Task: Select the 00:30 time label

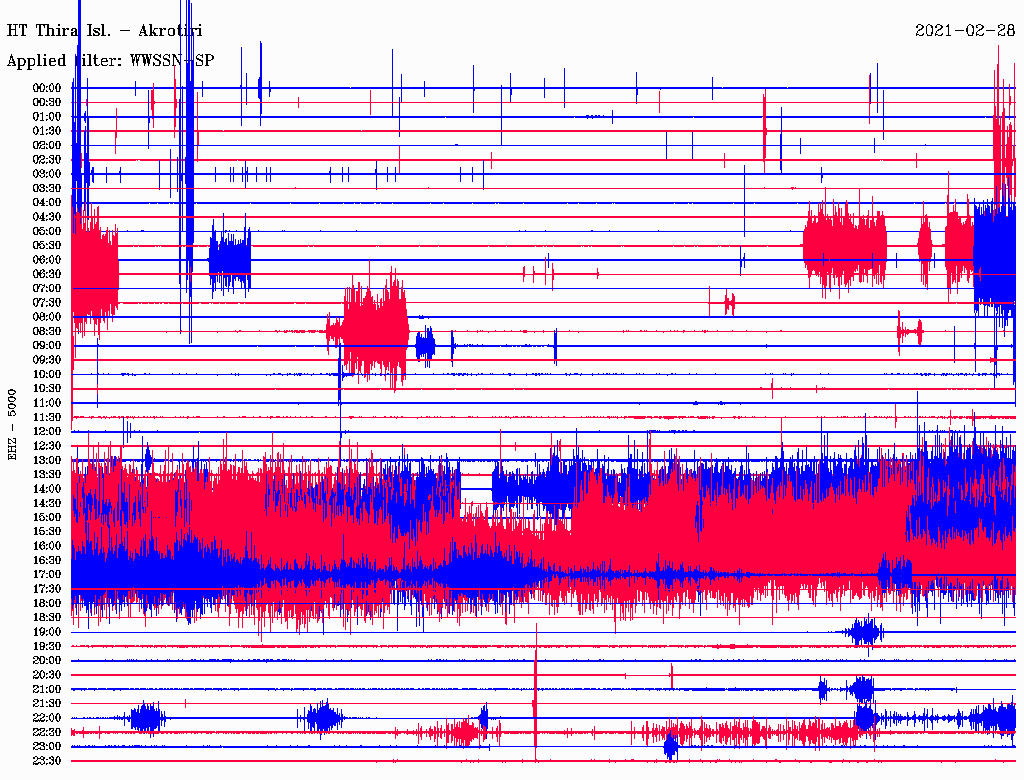Action: point(47,103)
